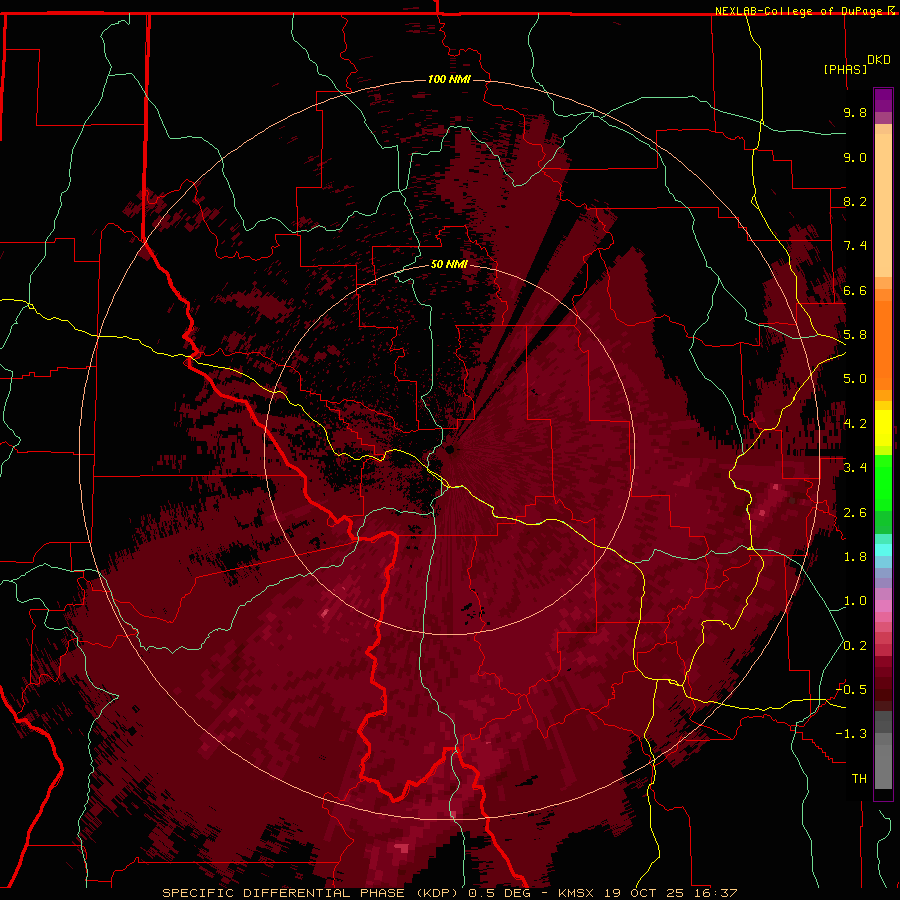Screen dimensions: 900x900
Task: Click the 7.4 legend value
Action: pos(855,246)
